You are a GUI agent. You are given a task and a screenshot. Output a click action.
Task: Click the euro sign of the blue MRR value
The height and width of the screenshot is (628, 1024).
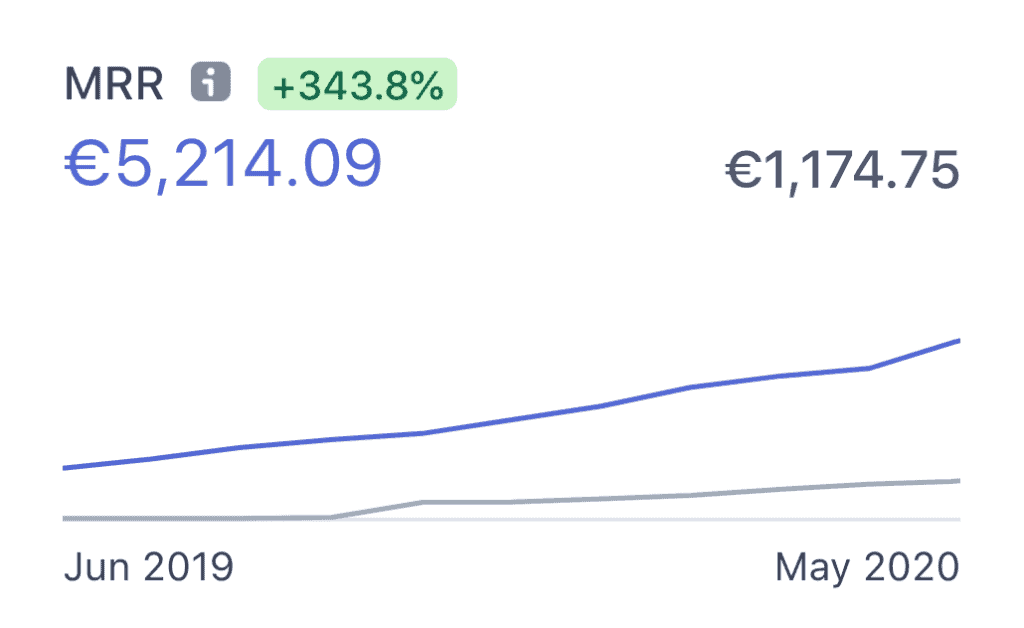[88, 163]
